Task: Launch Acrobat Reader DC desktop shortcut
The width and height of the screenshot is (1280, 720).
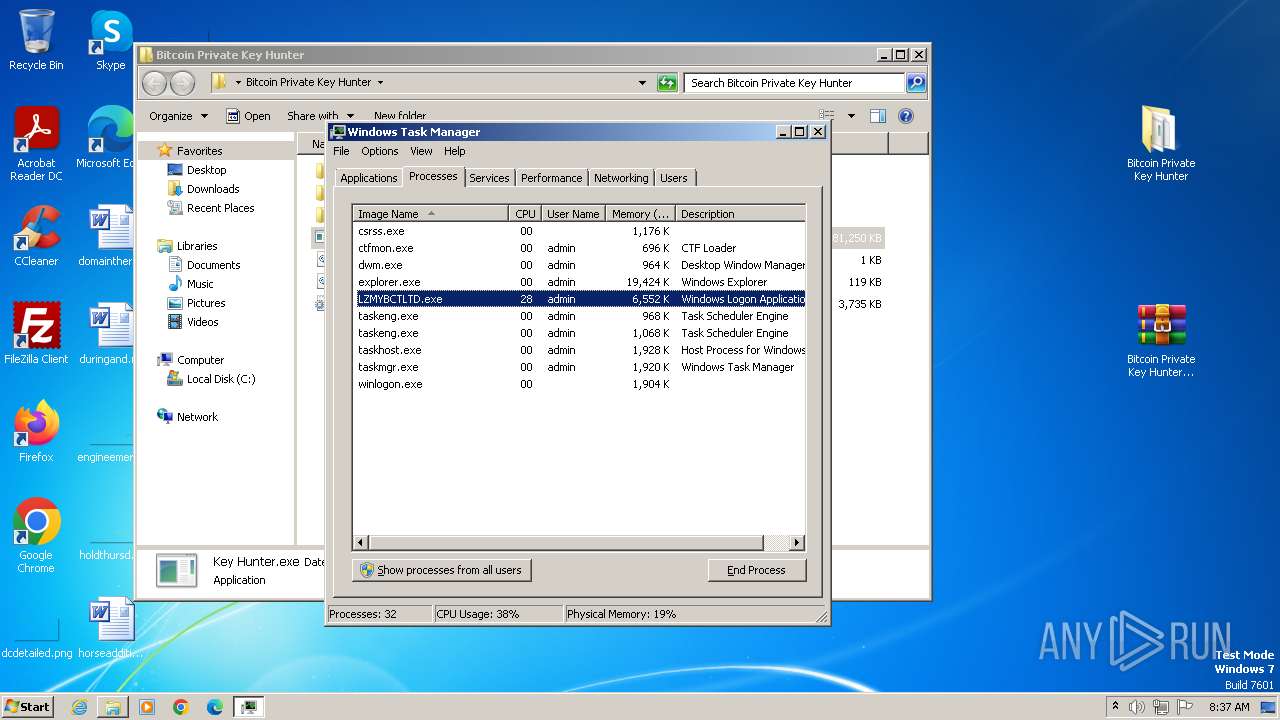Action: [36, 144]
